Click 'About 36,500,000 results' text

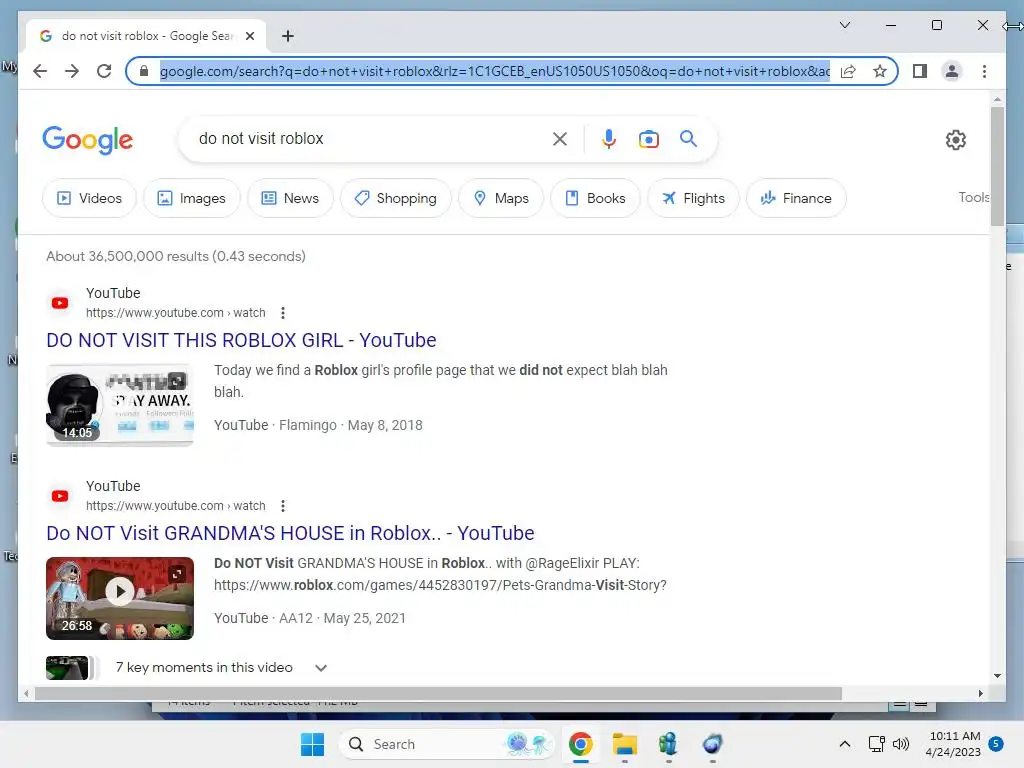pyautogui.click(x=176, y=256)
